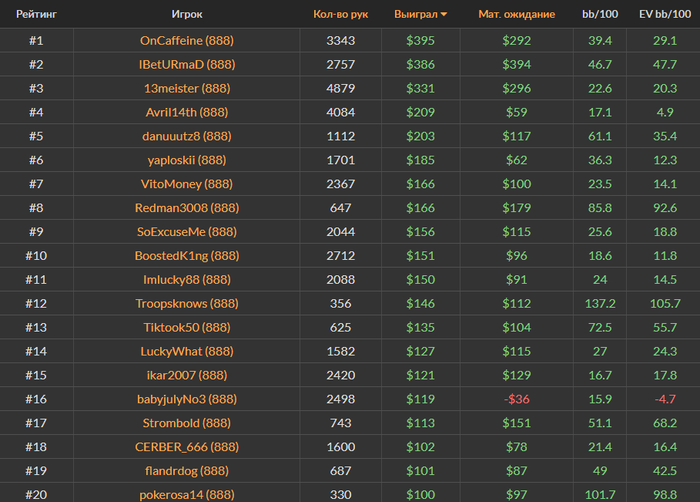The image size is (700, 502).
Task: Select babyjulyNo3 (888) player
Action: (187, 399)
